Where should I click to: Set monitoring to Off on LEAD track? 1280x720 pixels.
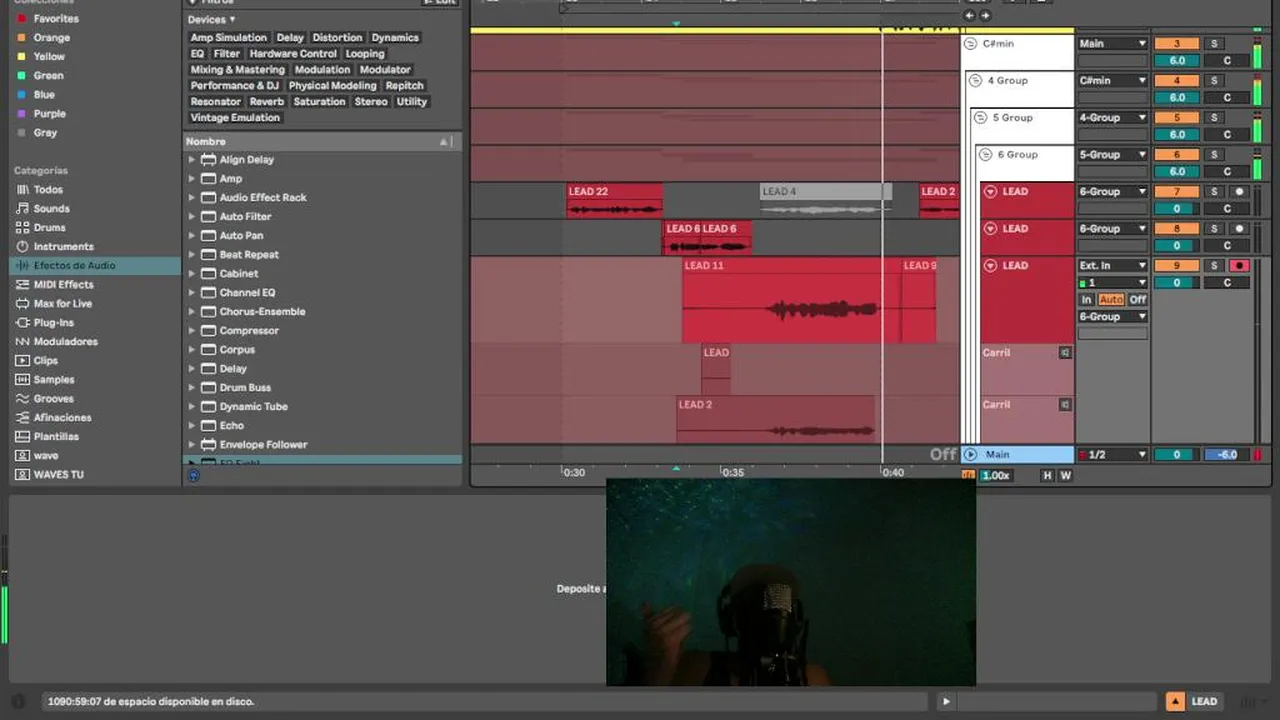click(1137, 299)
